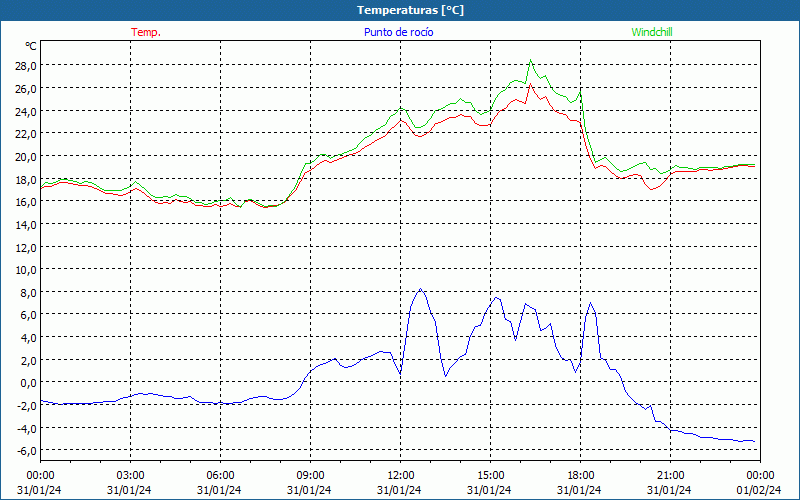Click the 18,0 y-axis value
Screen dimensions: 800x500
click(x=26, y=179)
